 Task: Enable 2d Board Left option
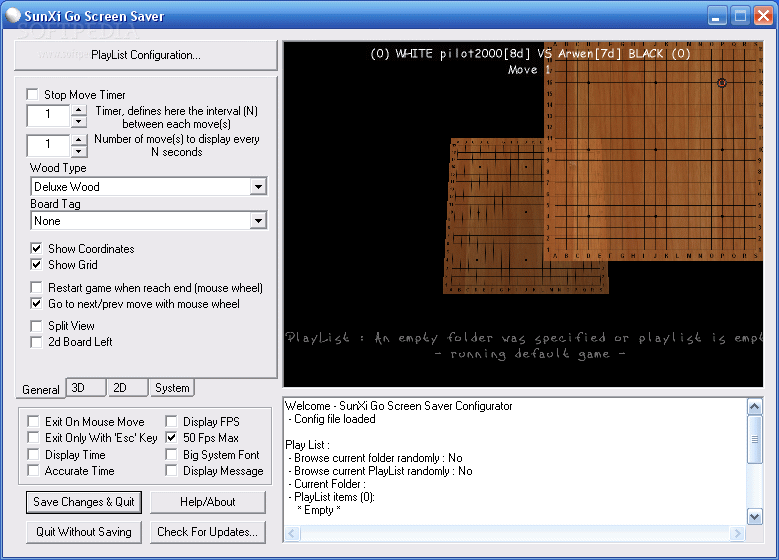click(x=36, y=342)
